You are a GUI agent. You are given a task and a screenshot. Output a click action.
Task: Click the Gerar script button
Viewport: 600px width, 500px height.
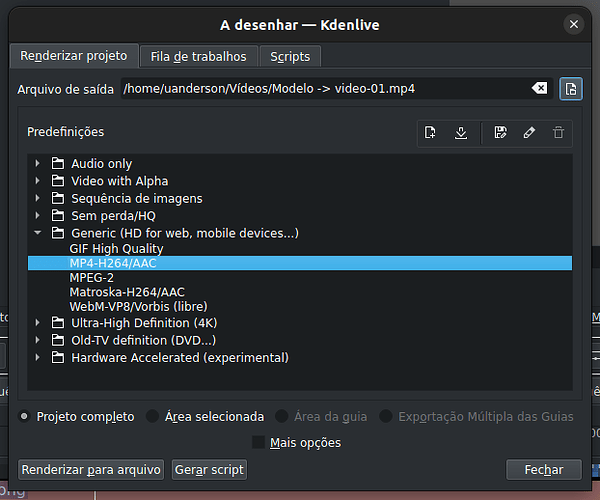pyautogui.click(x=209, y=469)
